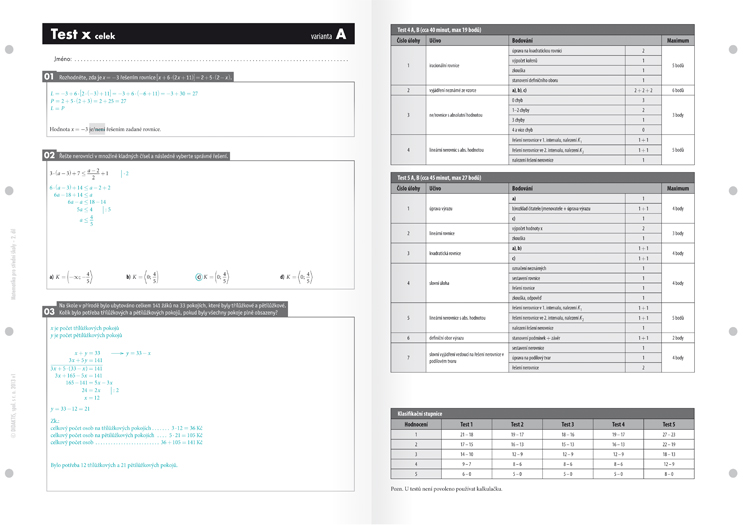
Task: Click the 01 question number badge
Action: (x=49, y=77)
